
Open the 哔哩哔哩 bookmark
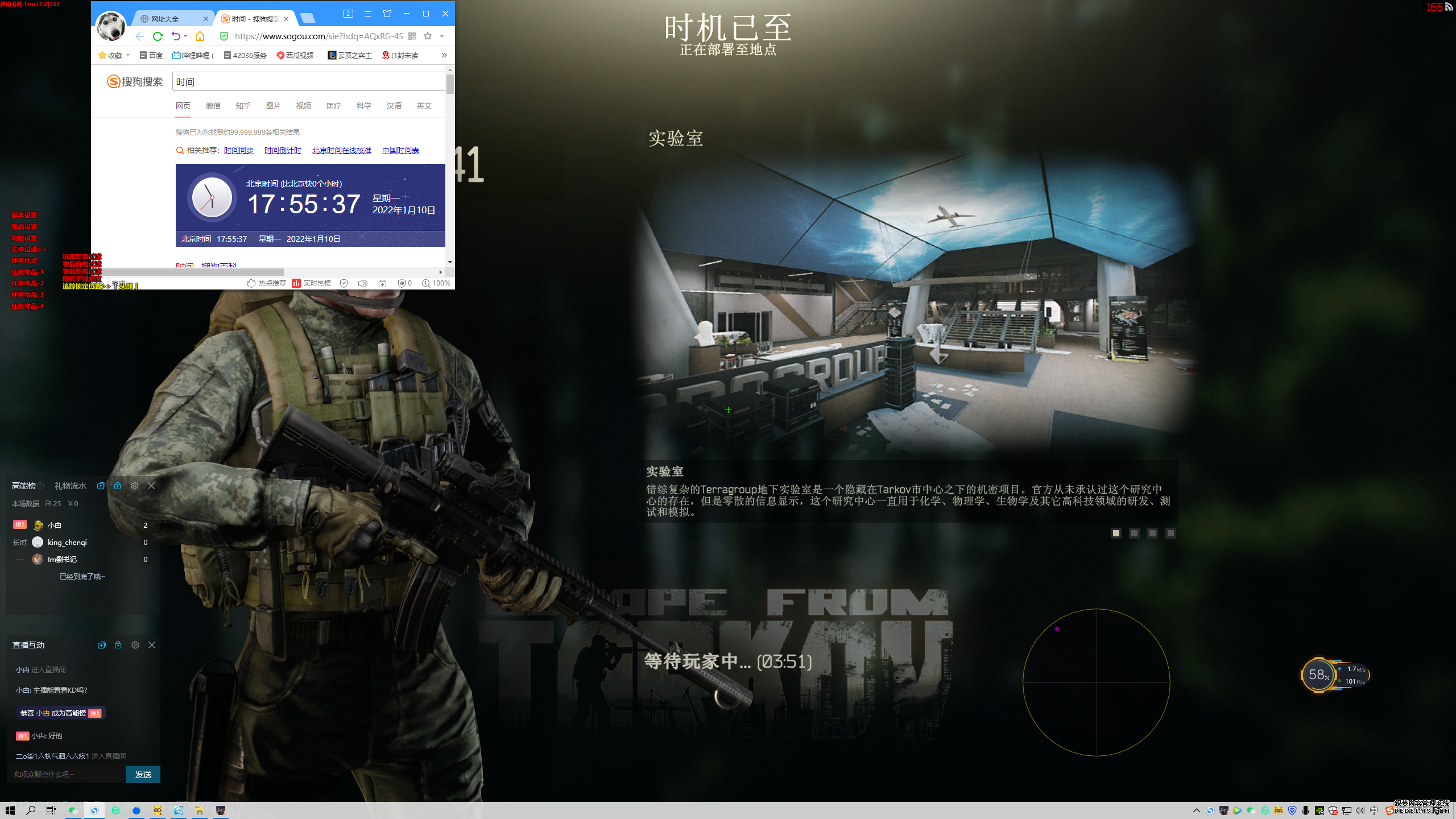click(193, 55)
